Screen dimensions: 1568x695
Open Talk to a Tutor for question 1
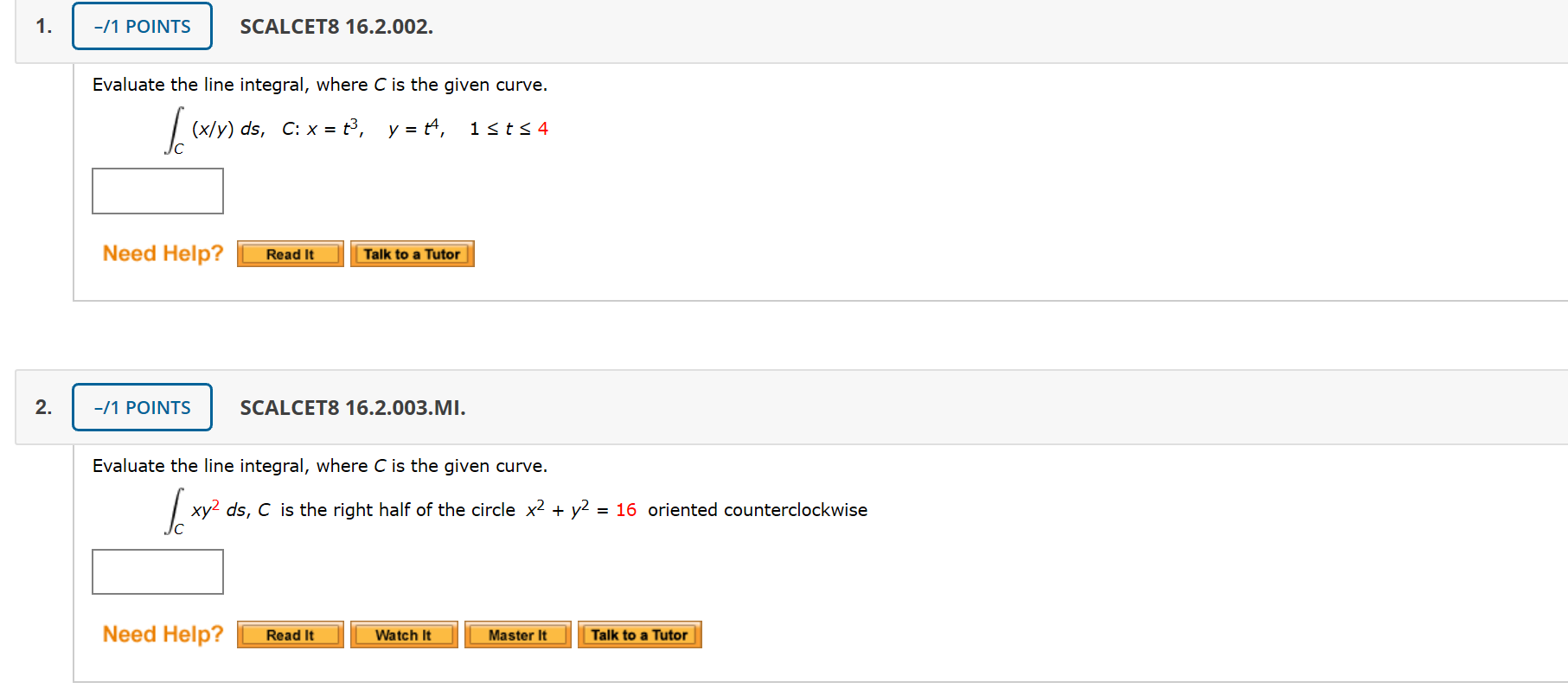tap(412, 253)
